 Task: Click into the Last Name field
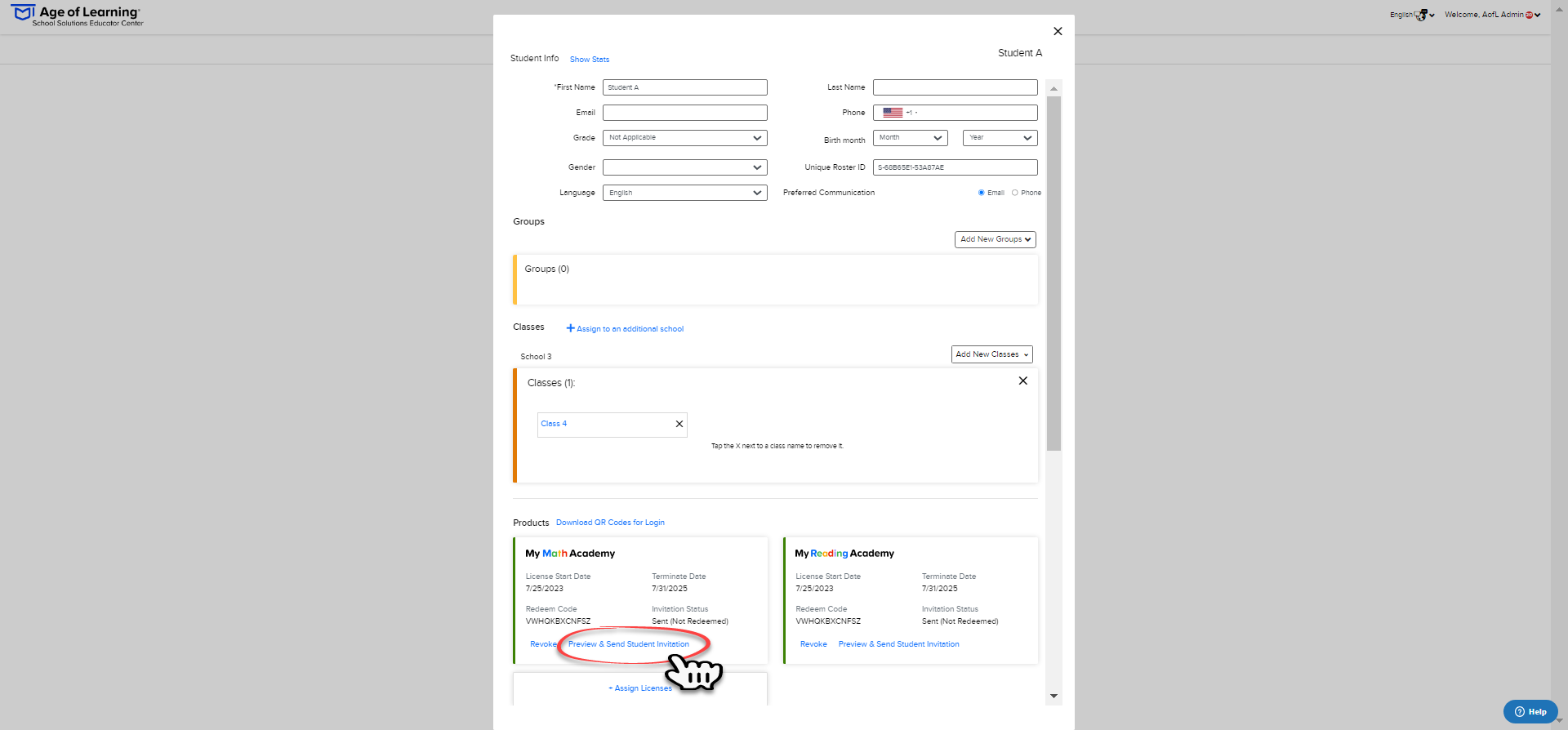click(955, 87)
